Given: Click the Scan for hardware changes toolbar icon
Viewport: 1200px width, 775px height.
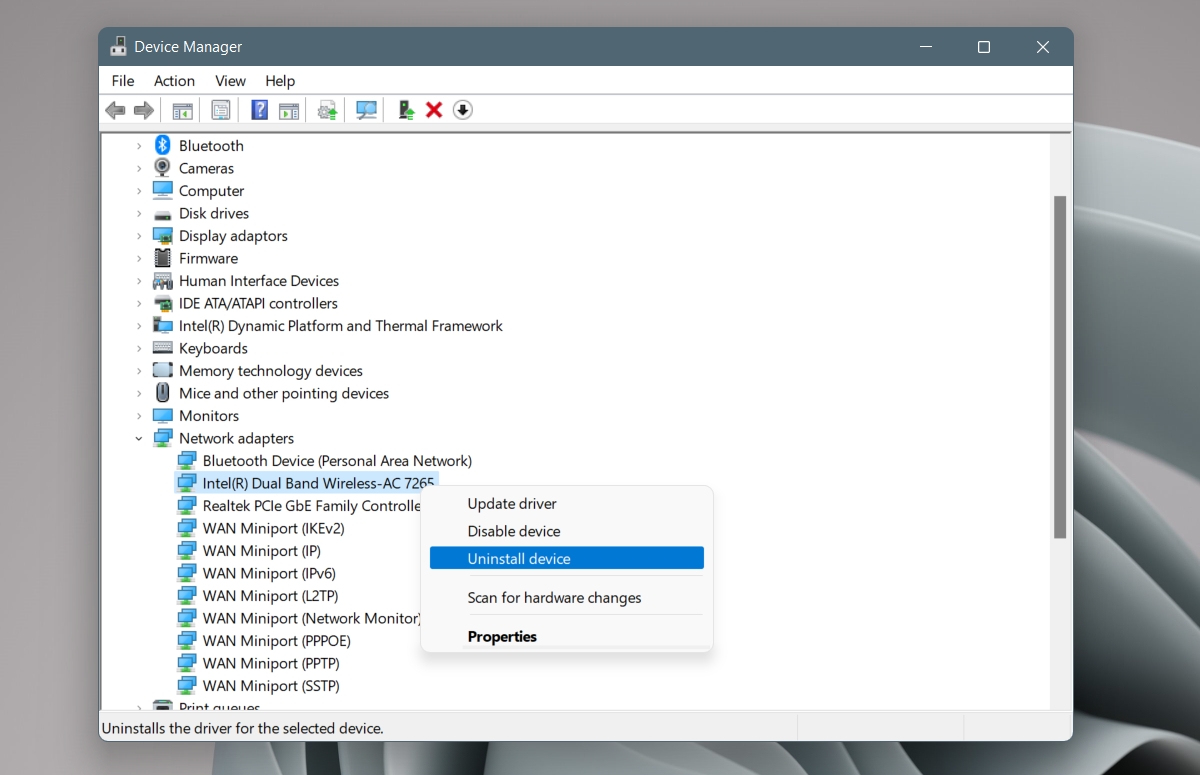Looking at the screenshot, I should click(x=366, y=110).
